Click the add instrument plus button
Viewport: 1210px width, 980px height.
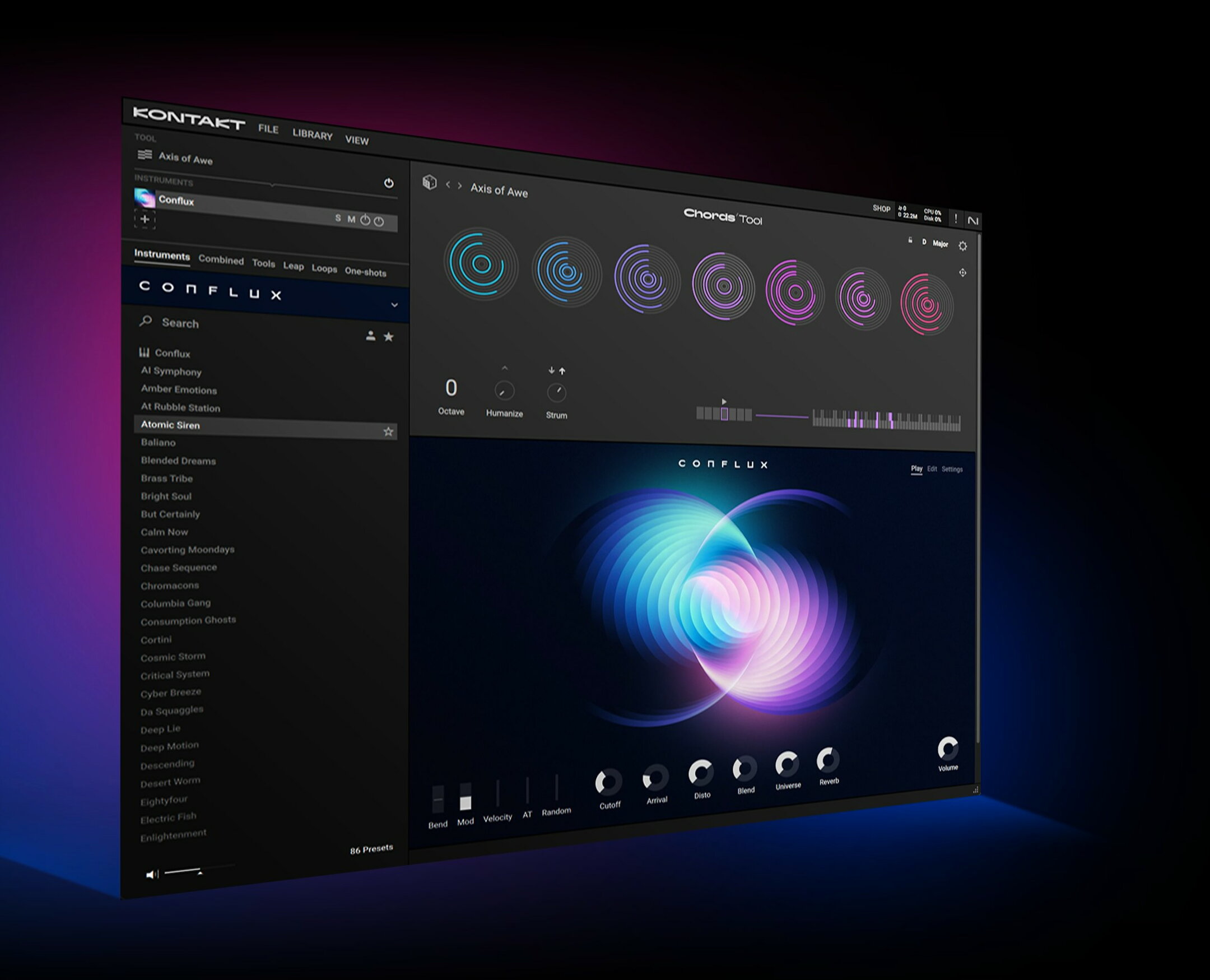tap(145, 219)
